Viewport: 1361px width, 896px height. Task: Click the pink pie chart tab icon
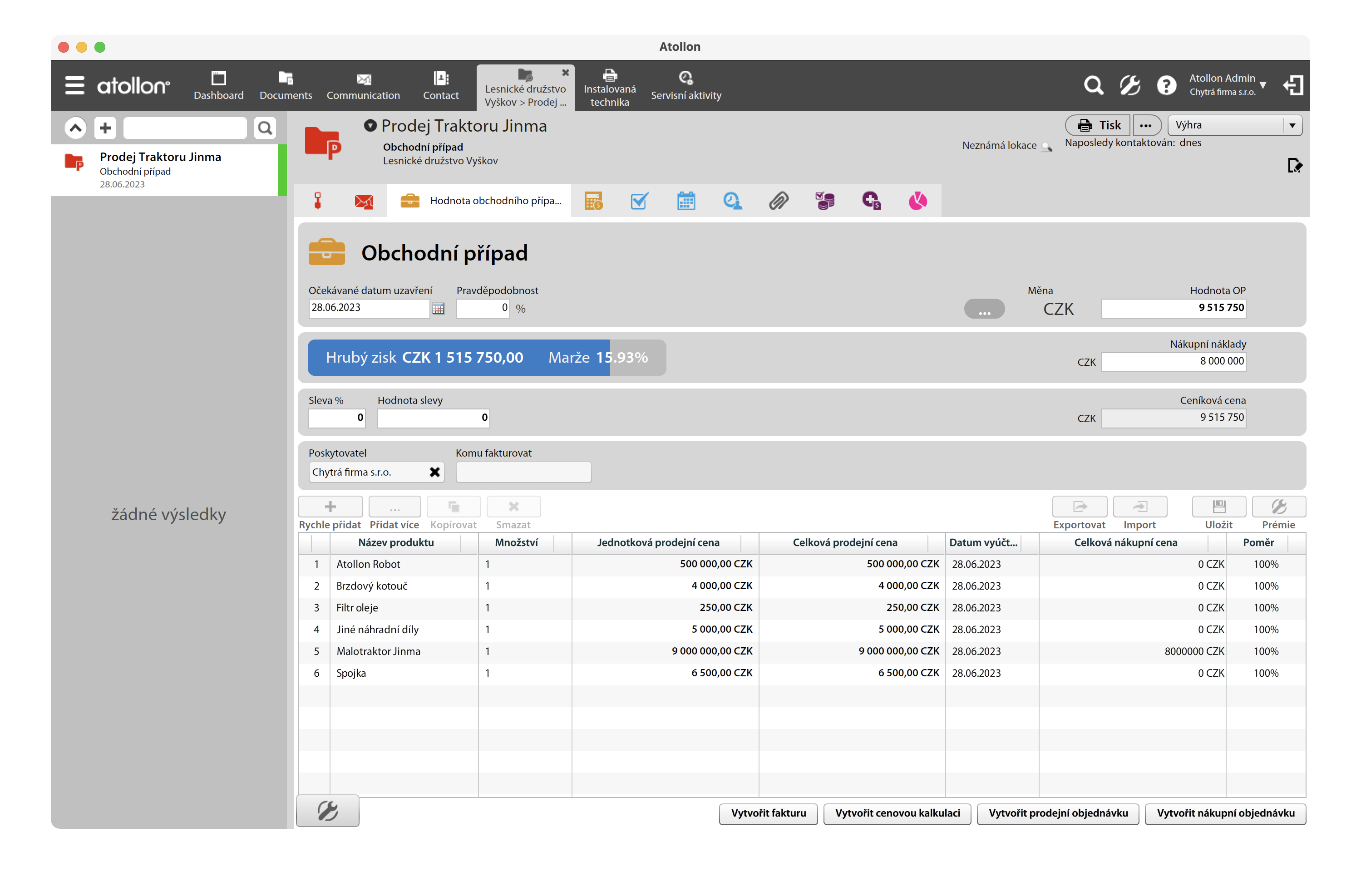pyautogui.click(x=917, y=201)
